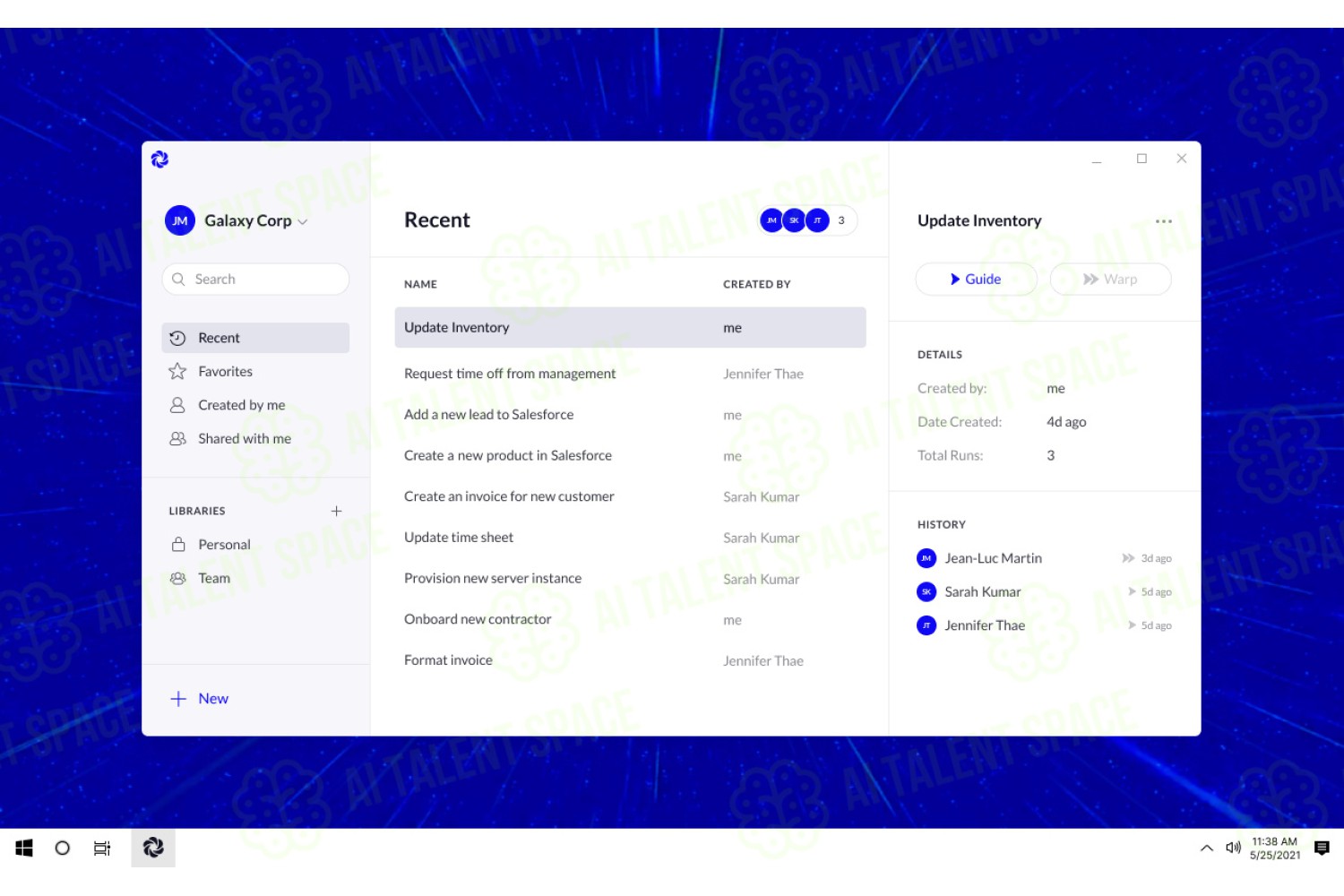
Task: Click the Search input field
Action: click(x=255, y=280)
